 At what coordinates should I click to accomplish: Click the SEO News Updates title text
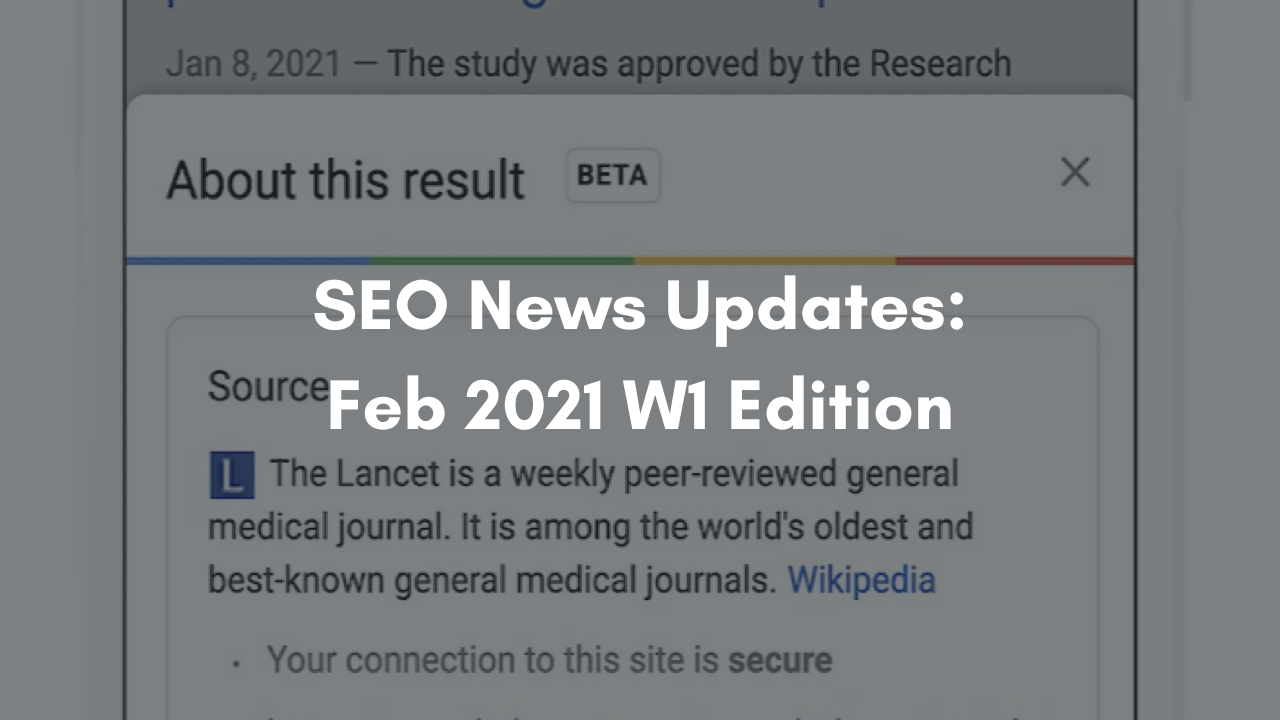click(639, 306)
